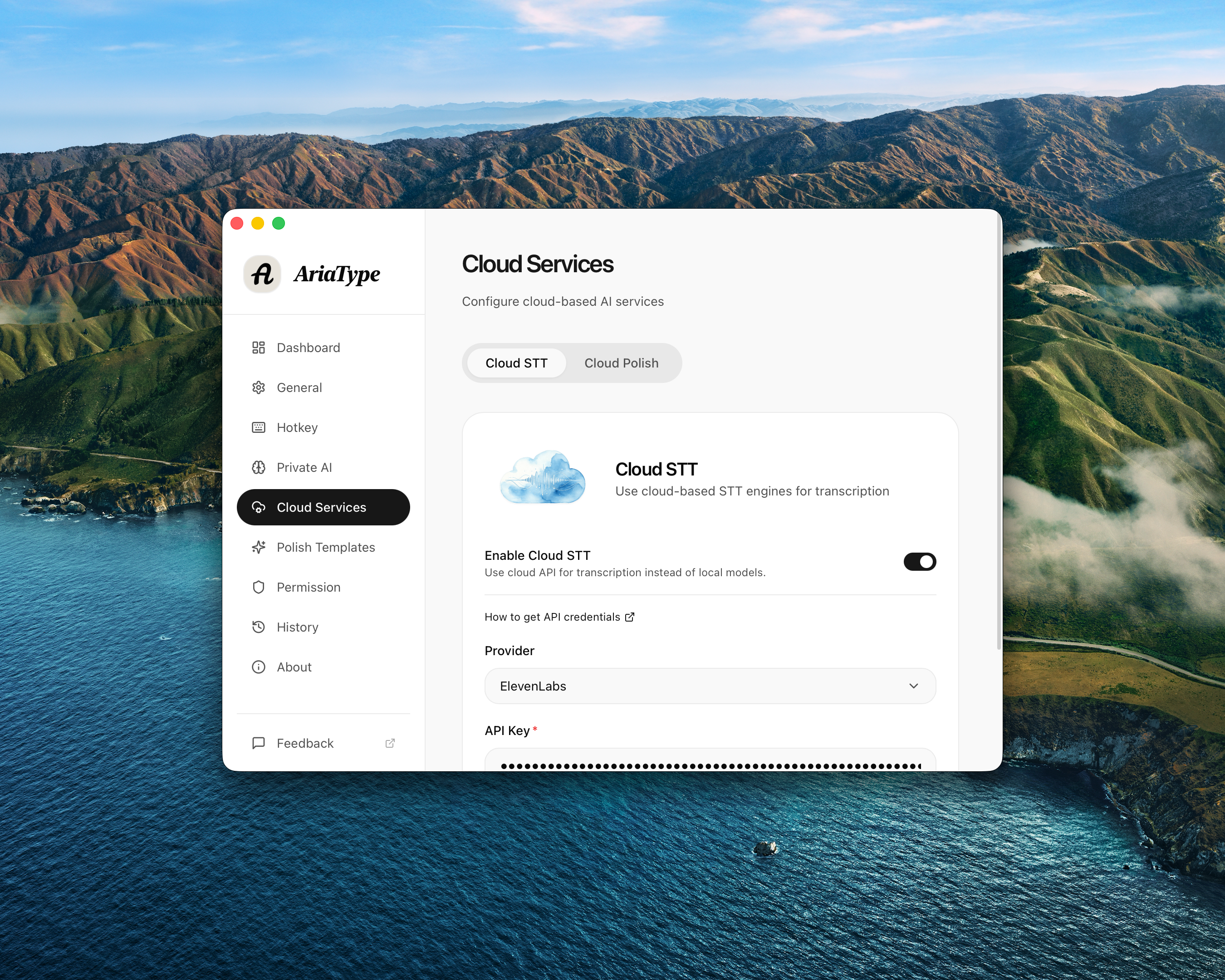The height and width of the screenshot is (980, 1225).
Task: Click the About info icon
Action: click(259, 667)
